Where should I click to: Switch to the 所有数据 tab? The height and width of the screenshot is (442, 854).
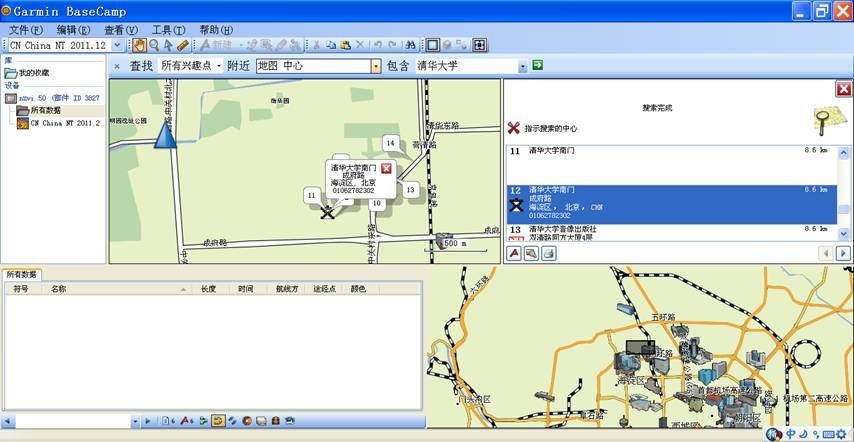pos(22,275)
